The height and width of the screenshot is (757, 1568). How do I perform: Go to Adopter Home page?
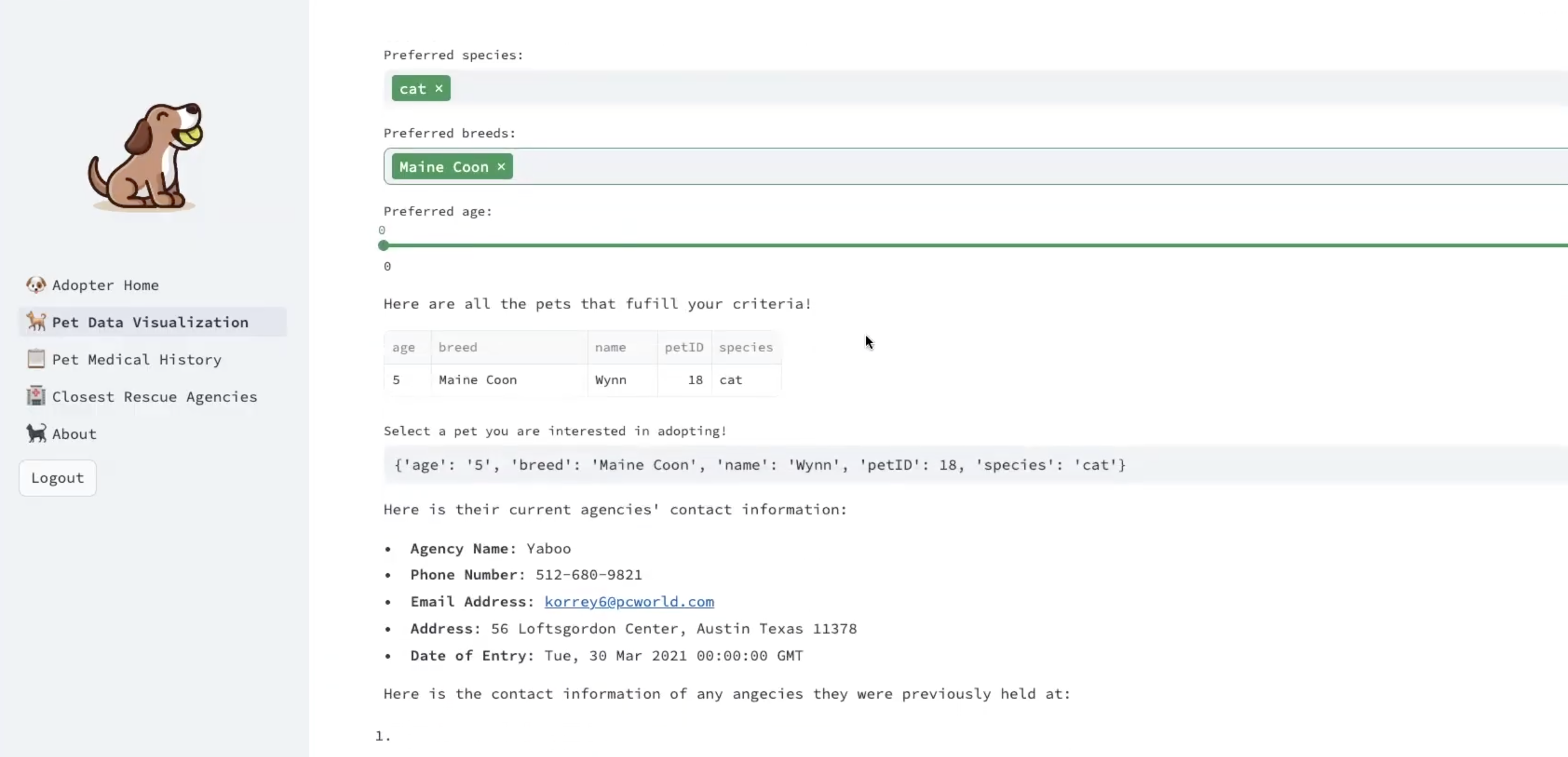click(105, 285)
